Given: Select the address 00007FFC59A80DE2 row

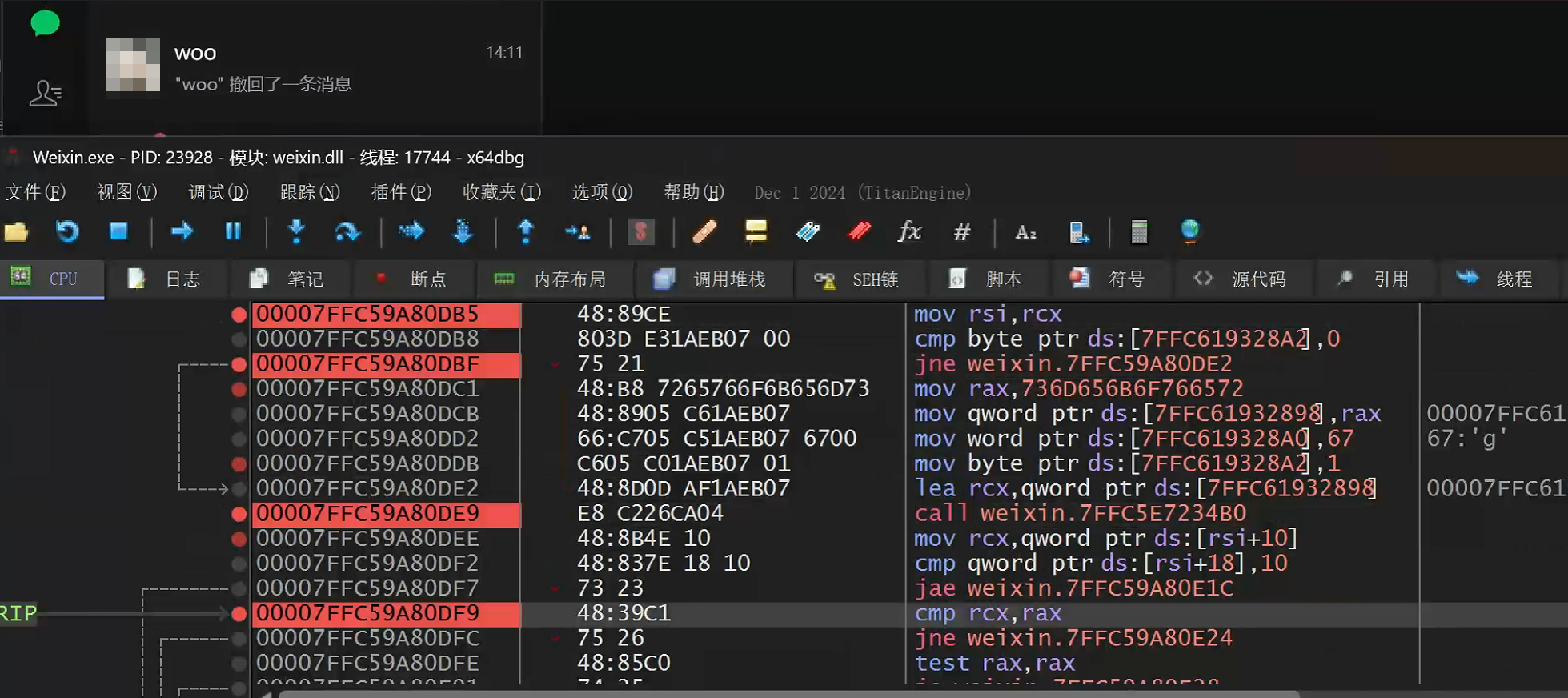Looking at the screenshot, I should pyautogui.click(x=367, y=488).
